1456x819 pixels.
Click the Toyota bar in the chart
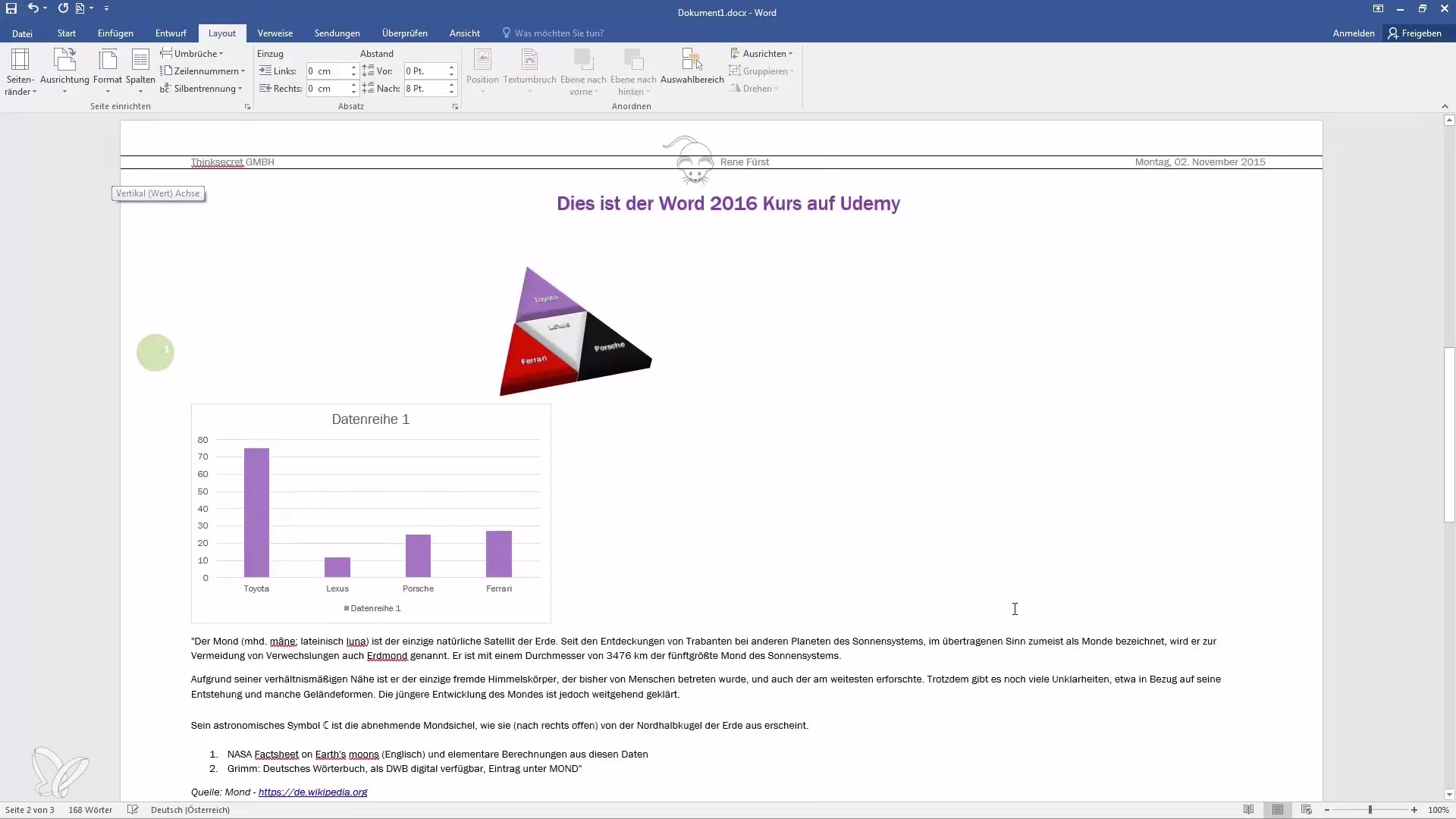click(256, 513)
